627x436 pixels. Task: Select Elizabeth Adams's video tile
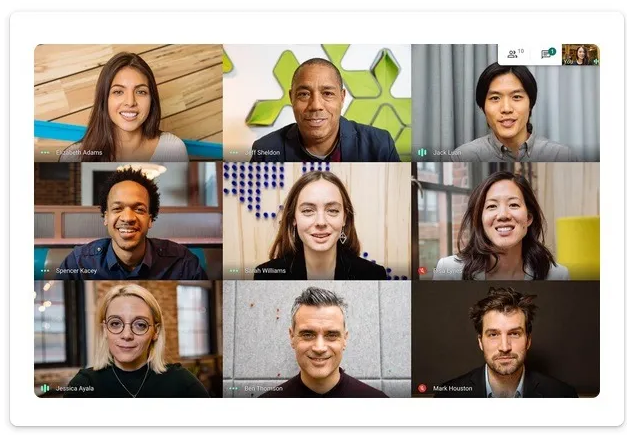pos(128,102)
